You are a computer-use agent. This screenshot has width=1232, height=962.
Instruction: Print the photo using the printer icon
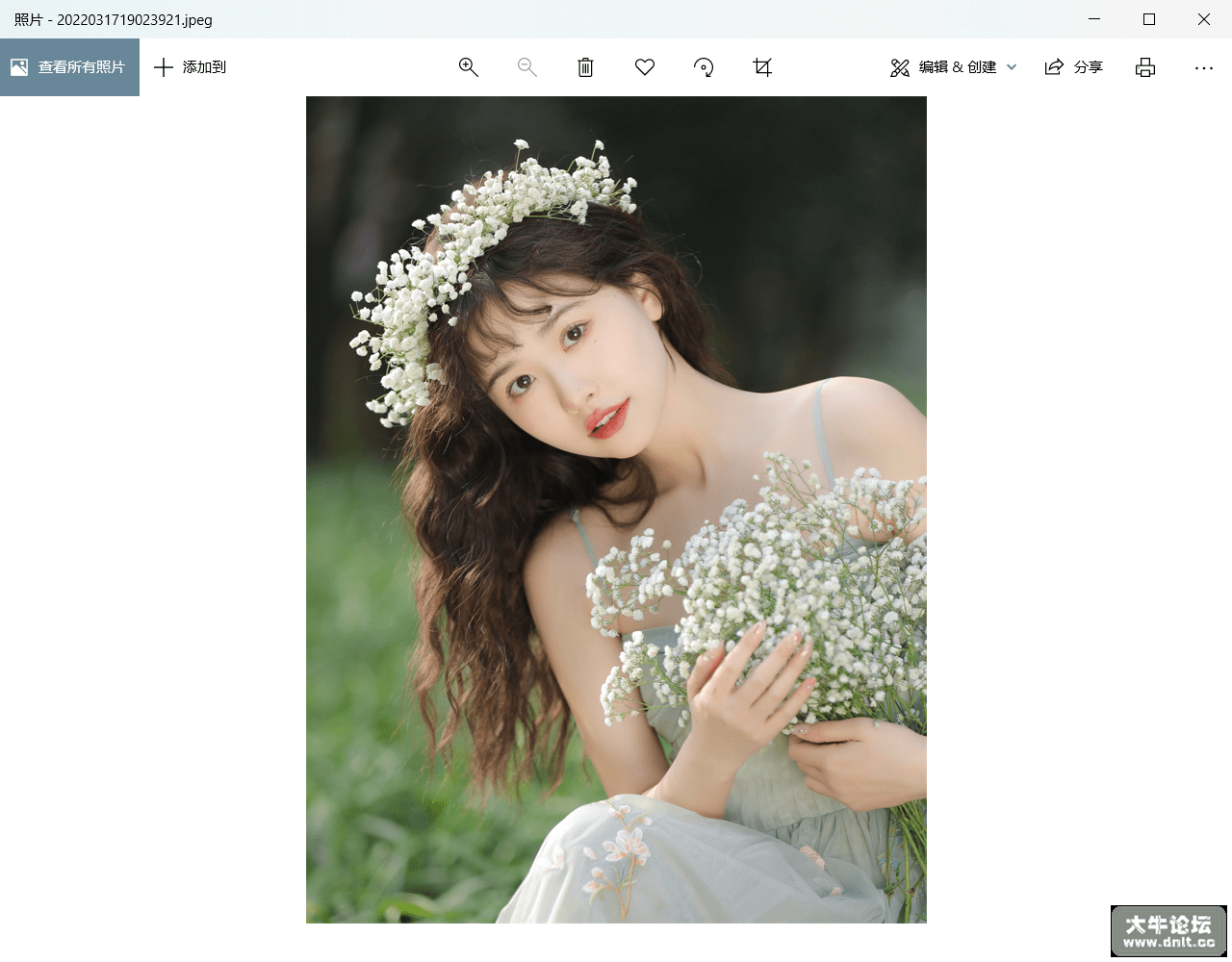click(x=1145, y=67)
